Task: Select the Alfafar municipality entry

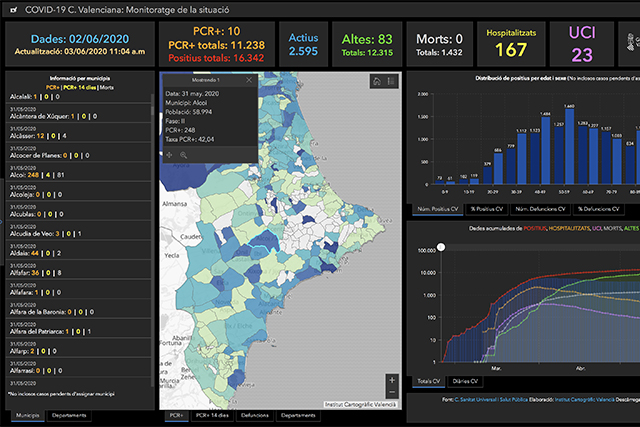Action: 78,270
